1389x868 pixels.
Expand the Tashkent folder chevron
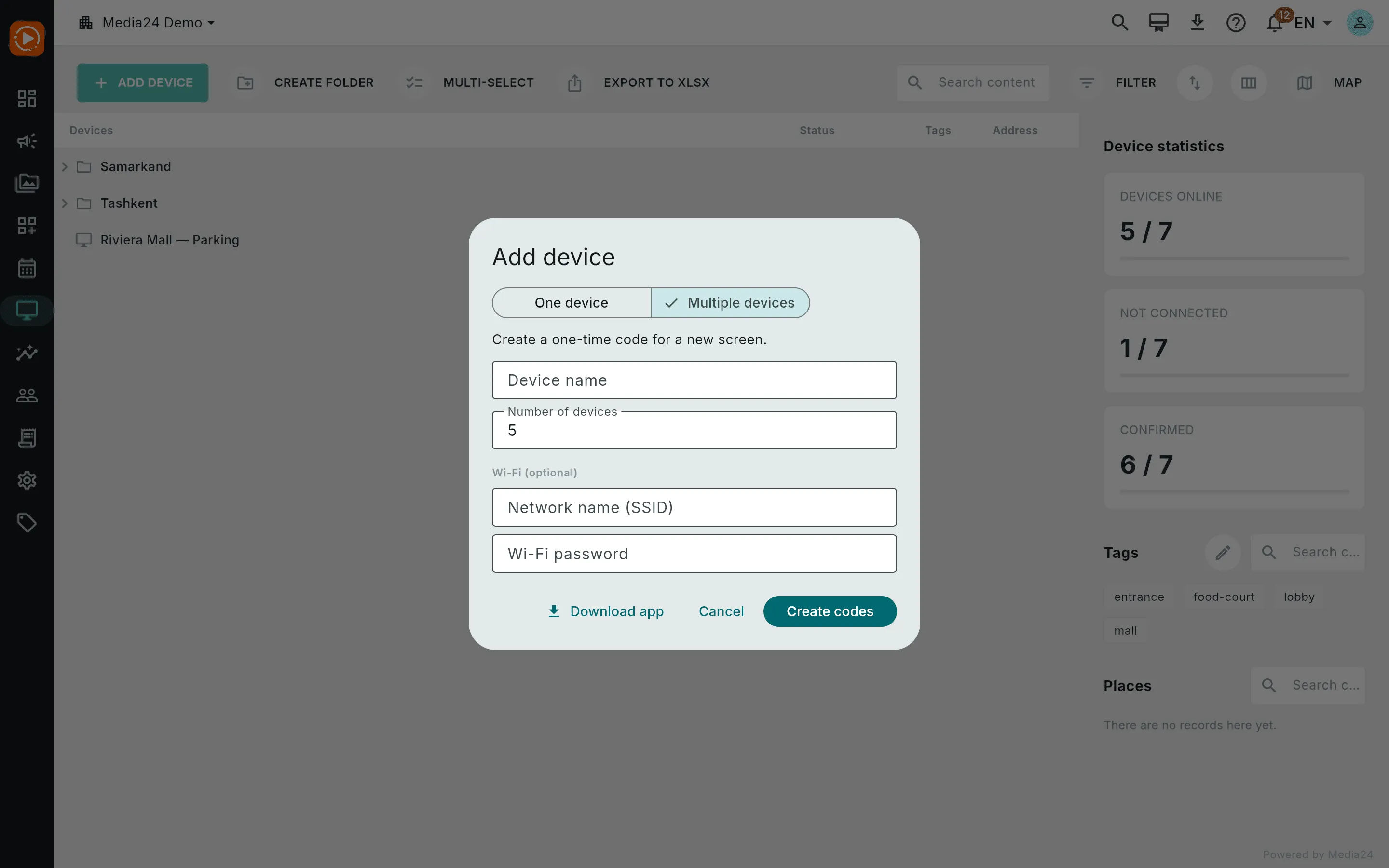(x=65, y=203)
